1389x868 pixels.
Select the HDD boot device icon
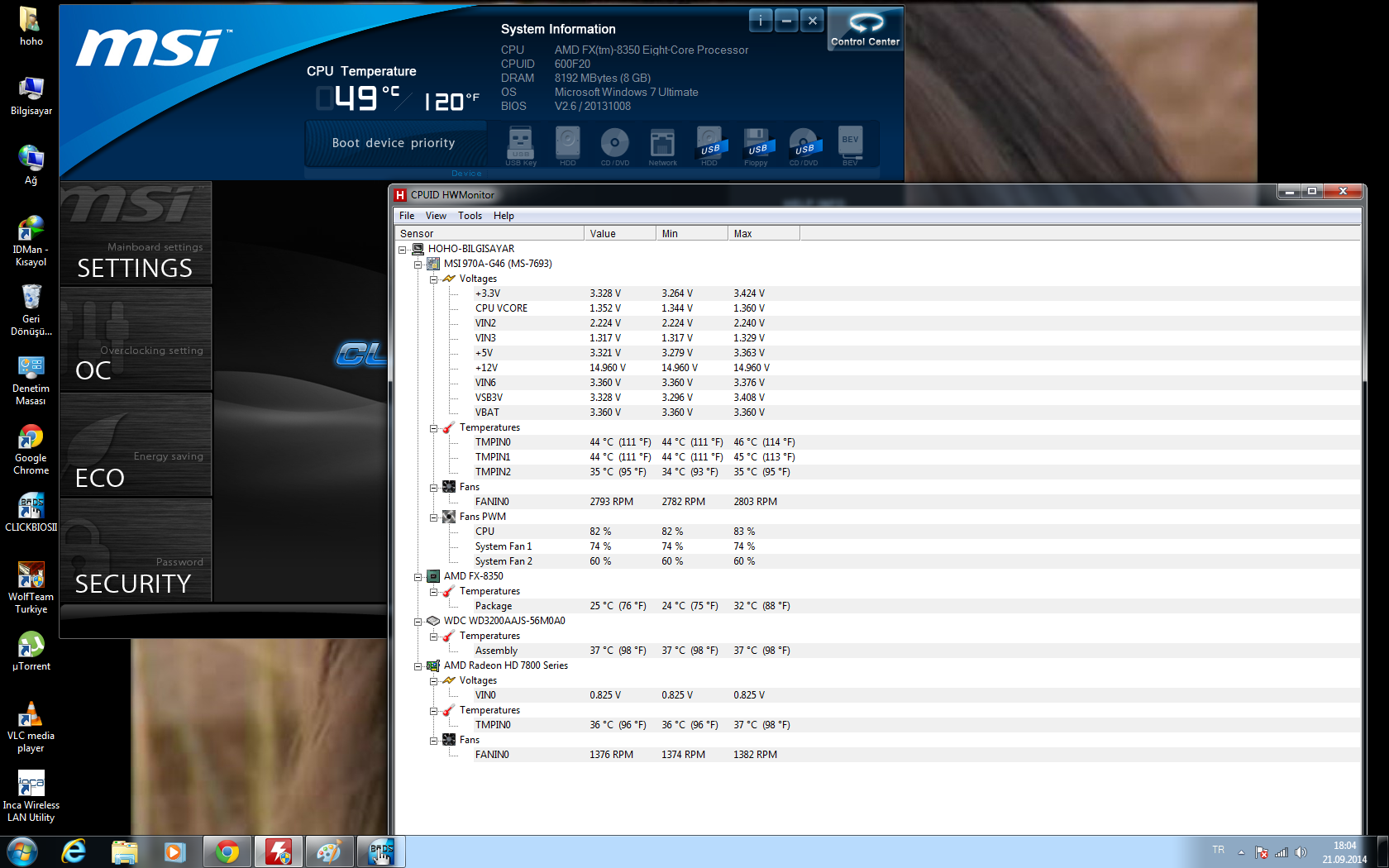pos(567,145)
